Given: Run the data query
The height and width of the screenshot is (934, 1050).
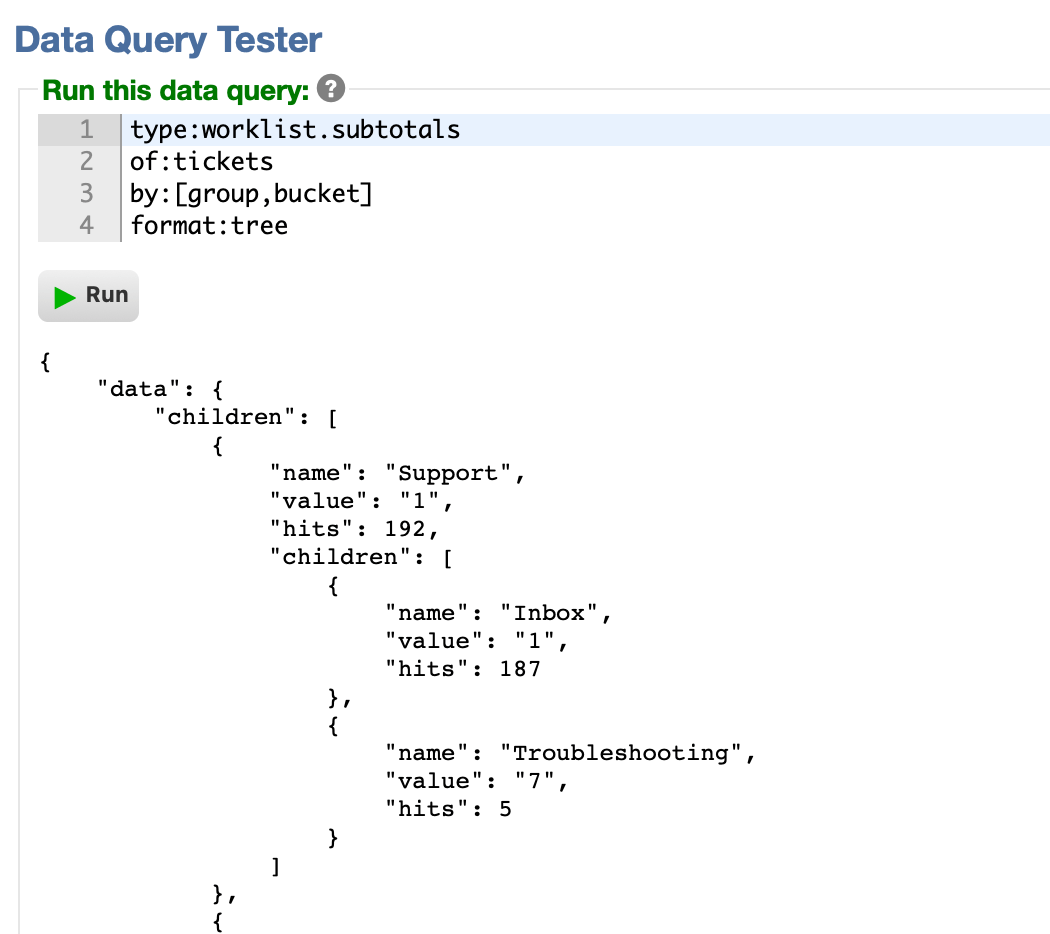Looking at the screenshot, I should 88,296.
